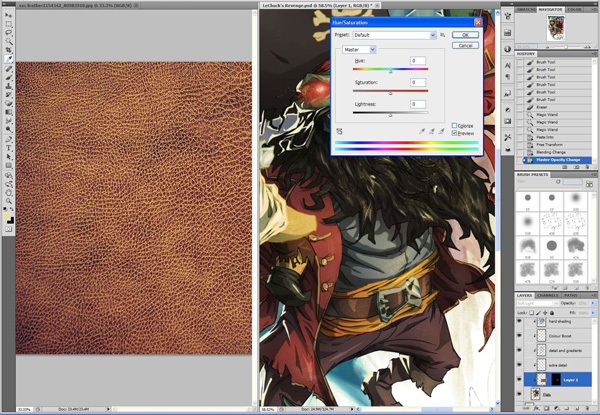Select the Rectangular Marquee tool
The height and width of the screenshot is (415, 600).
pyautogui.click(x=8, y=24)
